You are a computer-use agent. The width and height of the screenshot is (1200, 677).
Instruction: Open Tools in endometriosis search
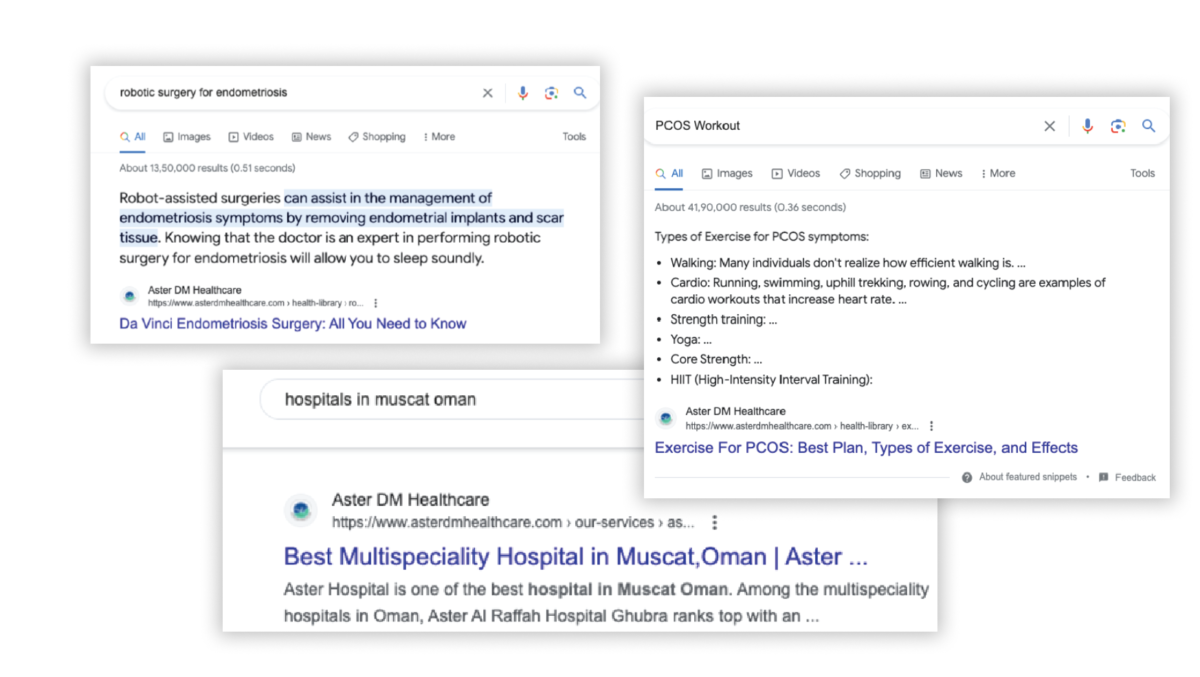(x=574, y=137)
